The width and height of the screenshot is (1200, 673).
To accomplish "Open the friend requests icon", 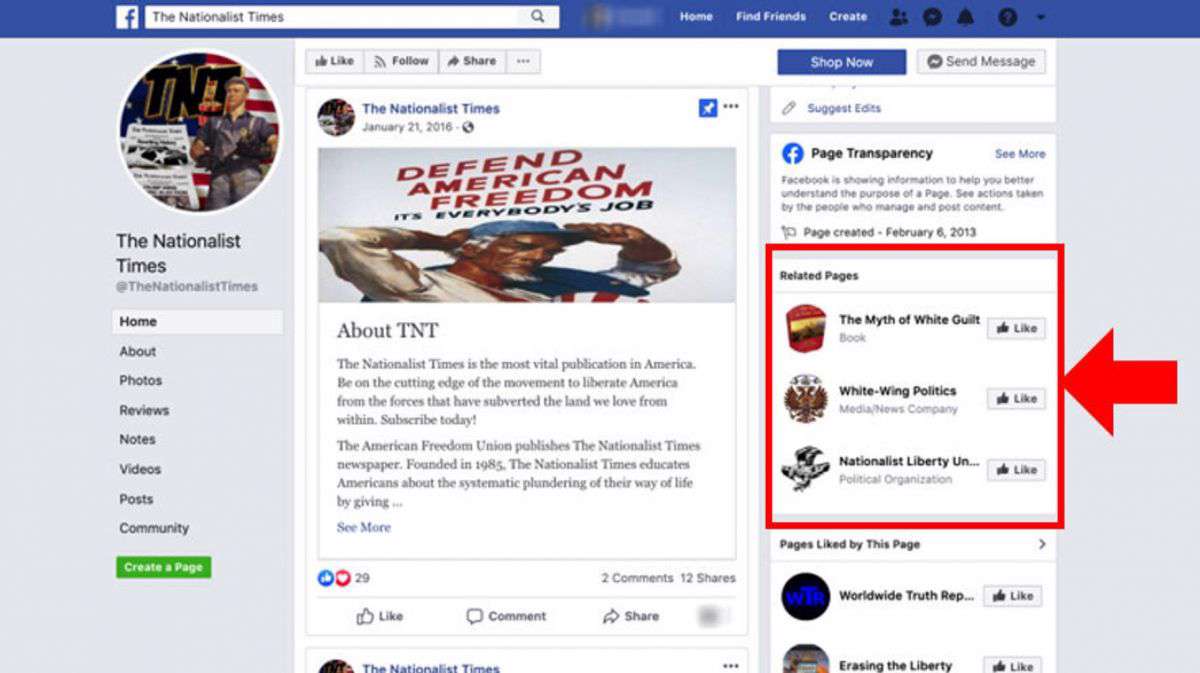I will (x=898, y=17).
